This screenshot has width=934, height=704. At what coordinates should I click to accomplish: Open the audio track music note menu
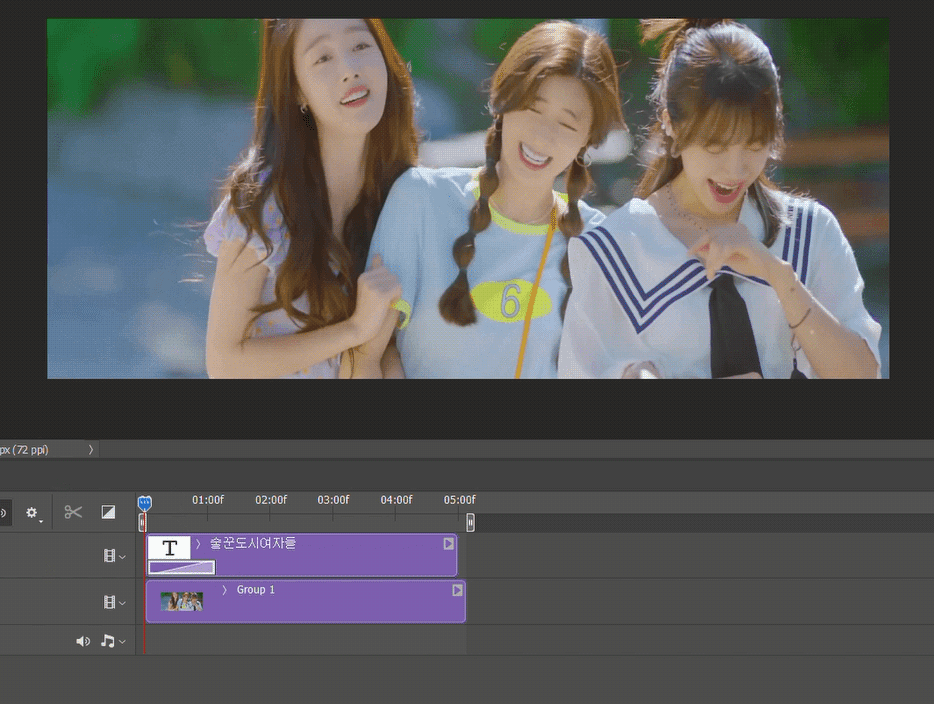[113, 641]
